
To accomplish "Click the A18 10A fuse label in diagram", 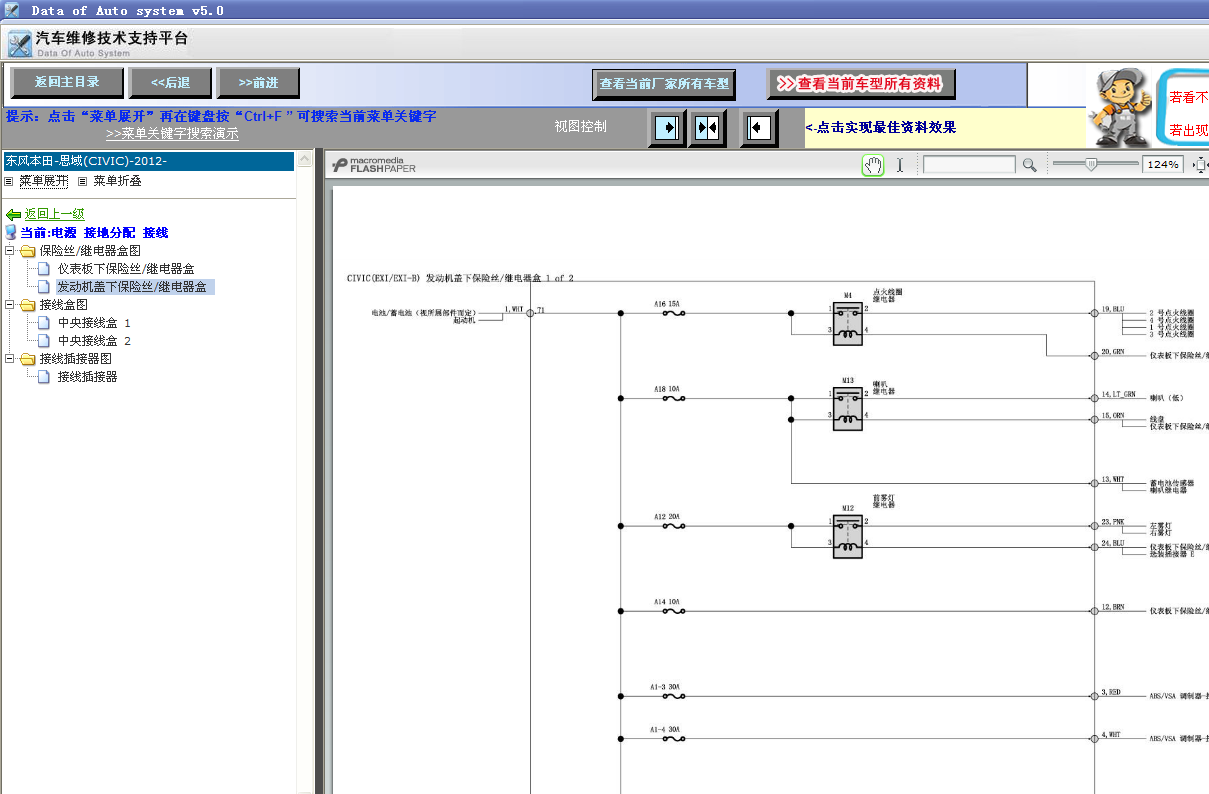I will pyautogui.click(x=667, y=389).
